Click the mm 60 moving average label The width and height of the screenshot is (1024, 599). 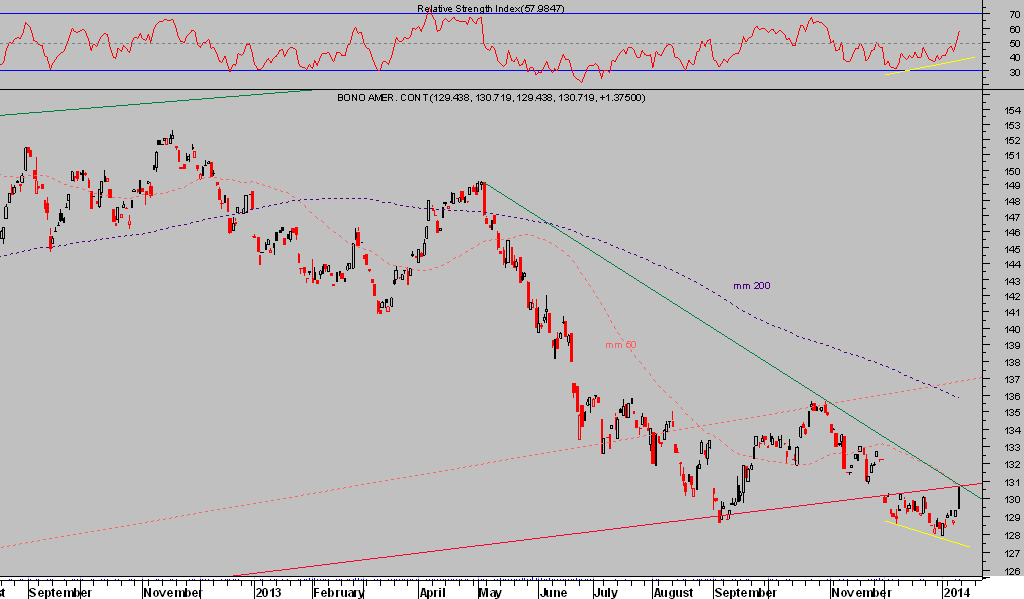[620, 345]
